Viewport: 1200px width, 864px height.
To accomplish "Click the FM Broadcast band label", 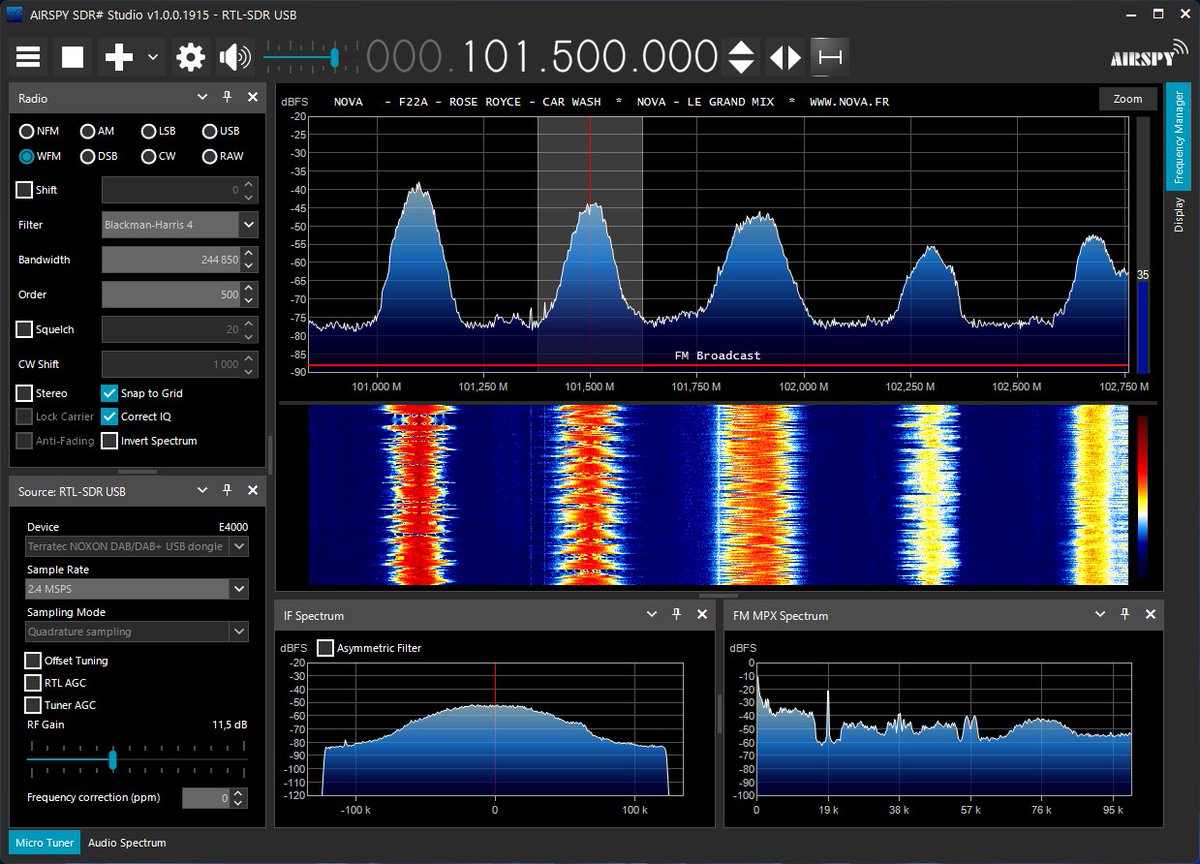I will click(x=718, y=356).
